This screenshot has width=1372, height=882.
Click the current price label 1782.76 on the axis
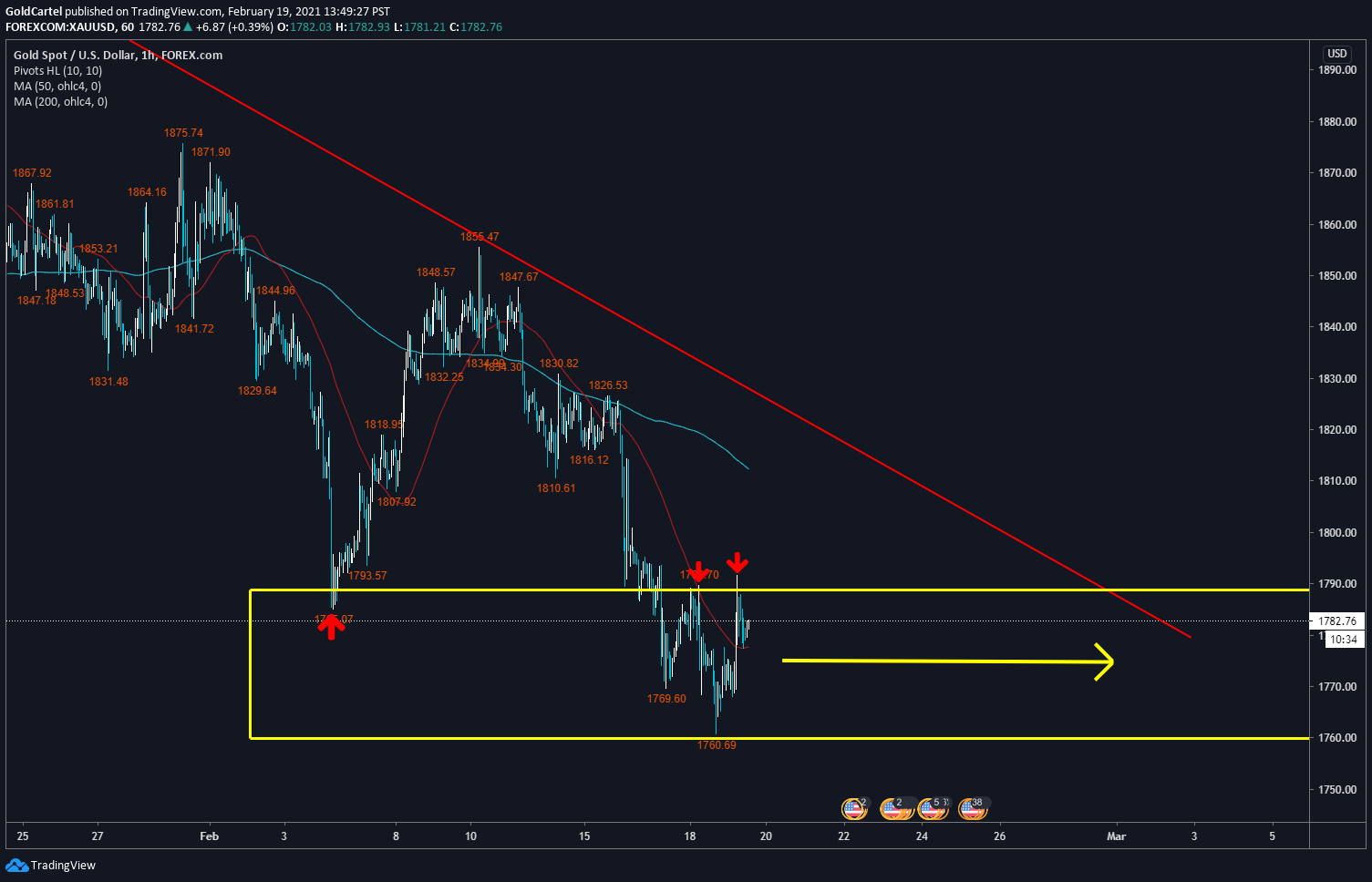[x=1336, y=621]
